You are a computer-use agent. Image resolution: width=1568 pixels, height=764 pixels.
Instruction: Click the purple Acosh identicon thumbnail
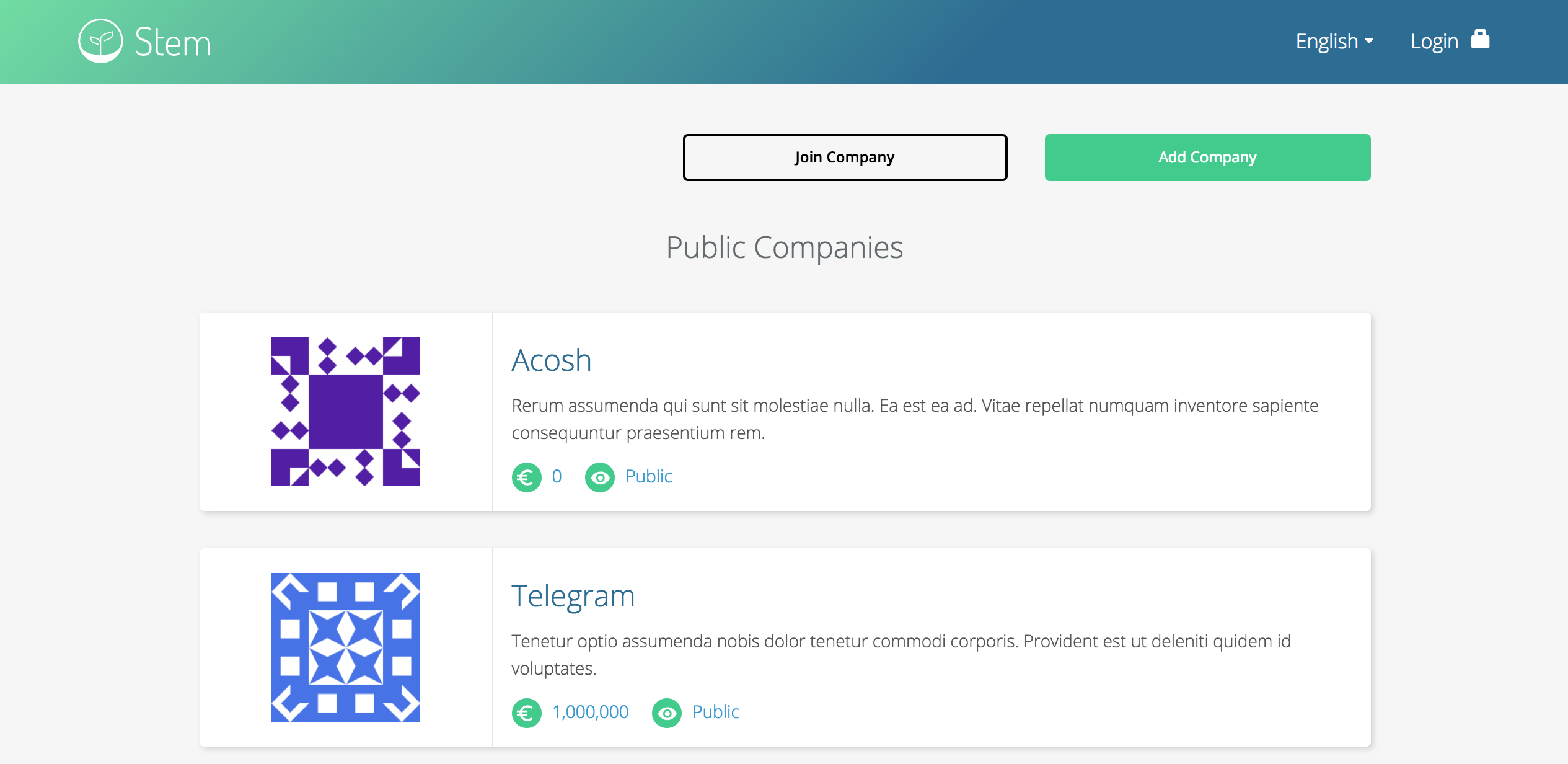345,412
